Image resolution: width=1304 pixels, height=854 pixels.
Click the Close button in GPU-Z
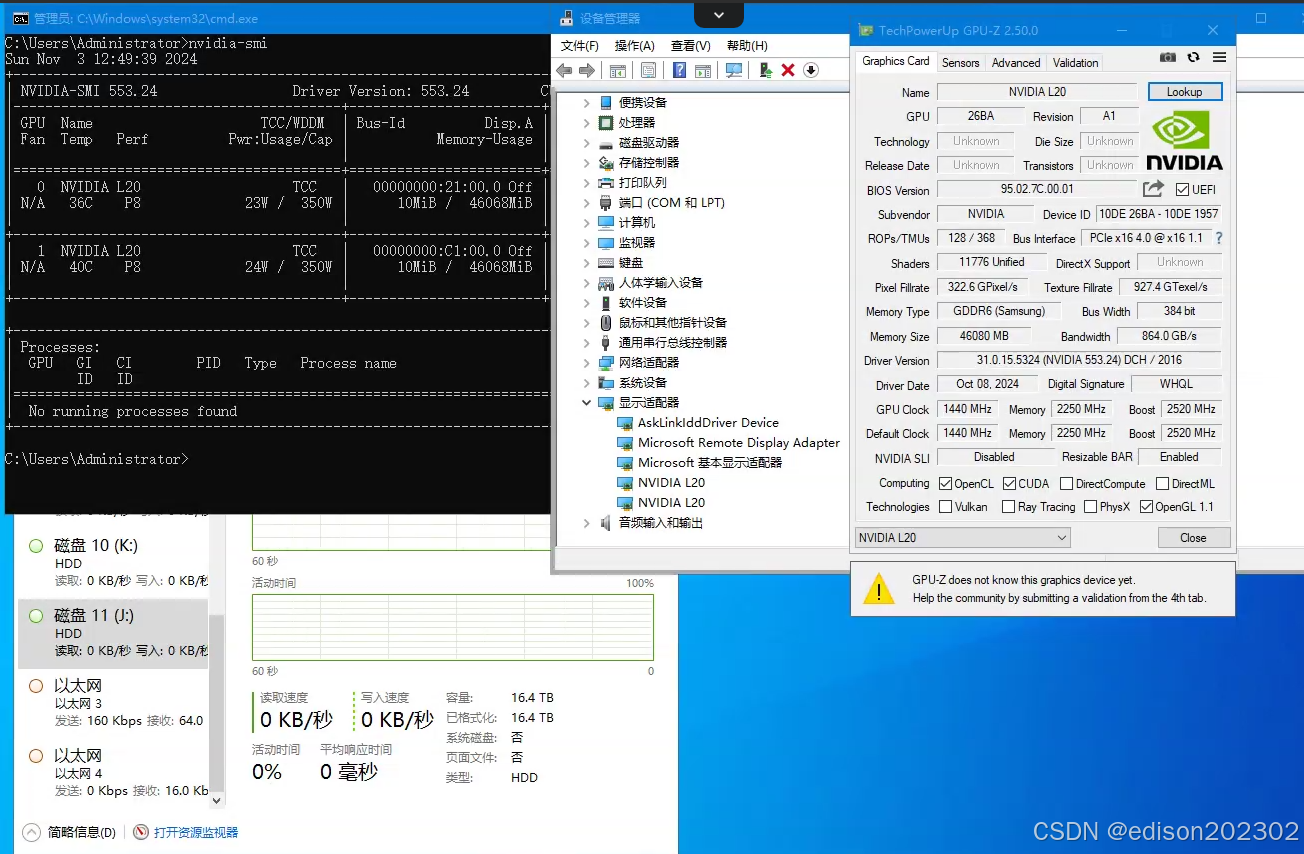[1193, 538]
